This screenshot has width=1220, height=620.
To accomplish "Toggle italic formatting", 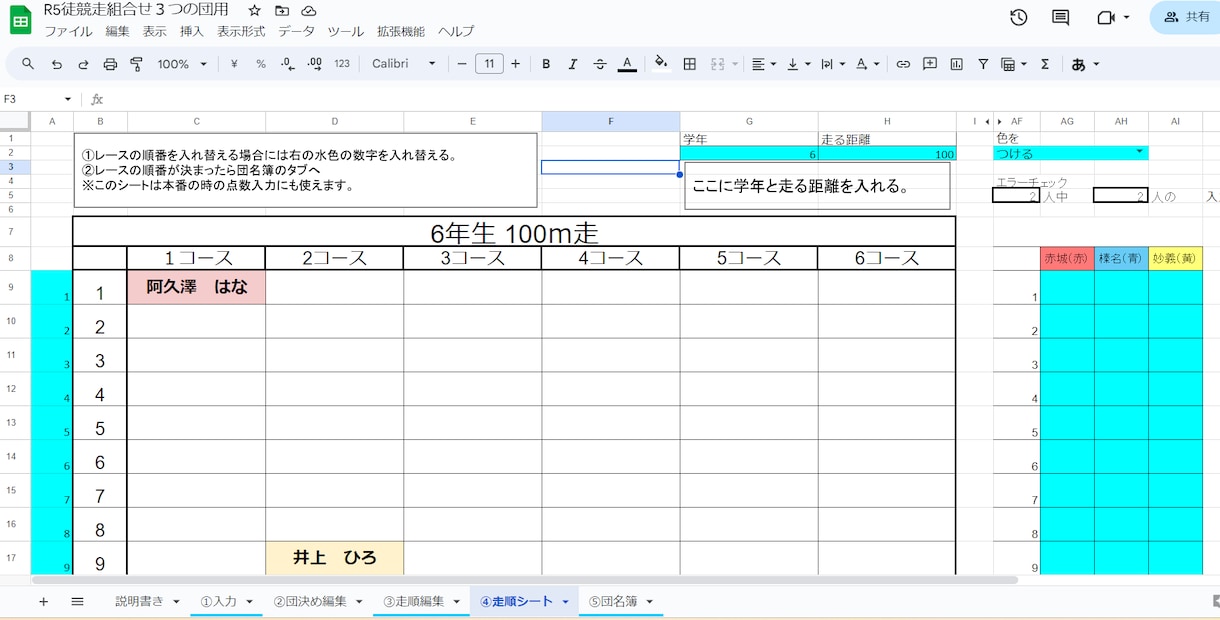I will pyautogui.click(x=573, y=64).
